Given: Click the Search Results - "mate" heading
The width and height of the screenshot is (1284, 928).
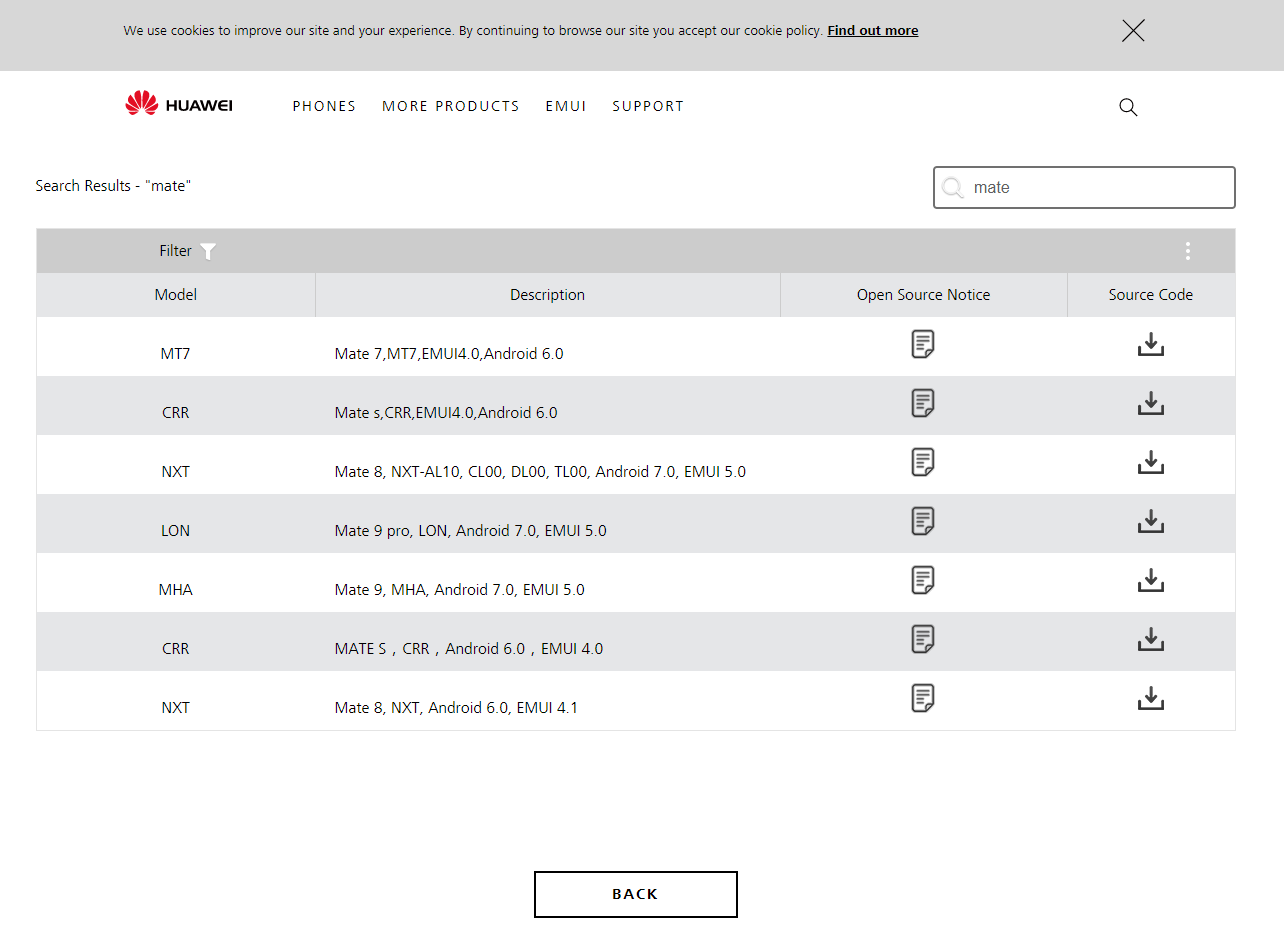Looking at the screenshot, I should pos(113,186).
